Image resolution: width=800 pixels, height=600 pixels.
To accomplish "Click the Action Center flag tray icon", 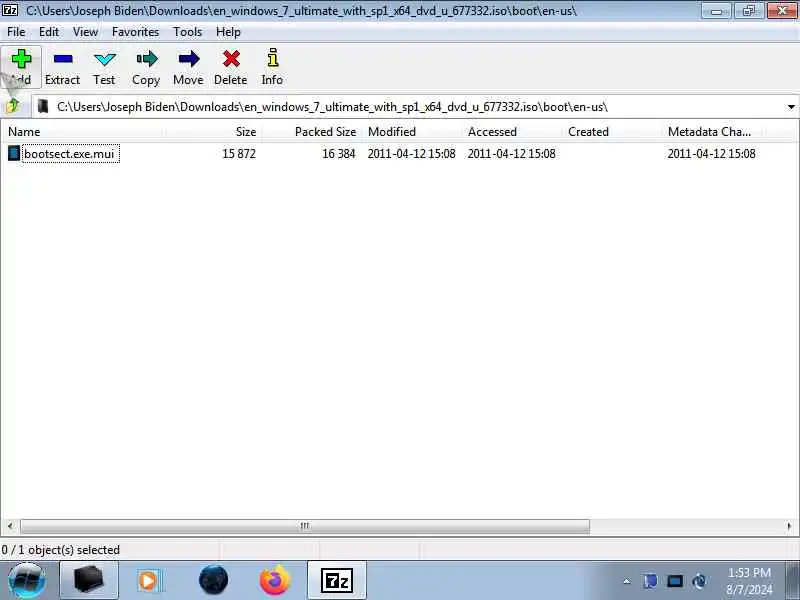I will pos(650,581).
